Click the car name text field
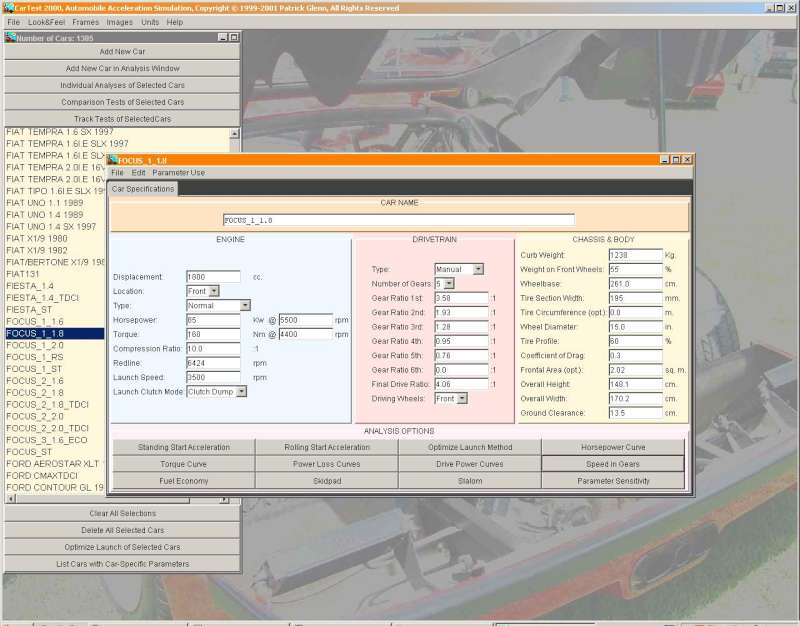Image resolution: width=800 pixels, height=626 pixels. point(398,220)
